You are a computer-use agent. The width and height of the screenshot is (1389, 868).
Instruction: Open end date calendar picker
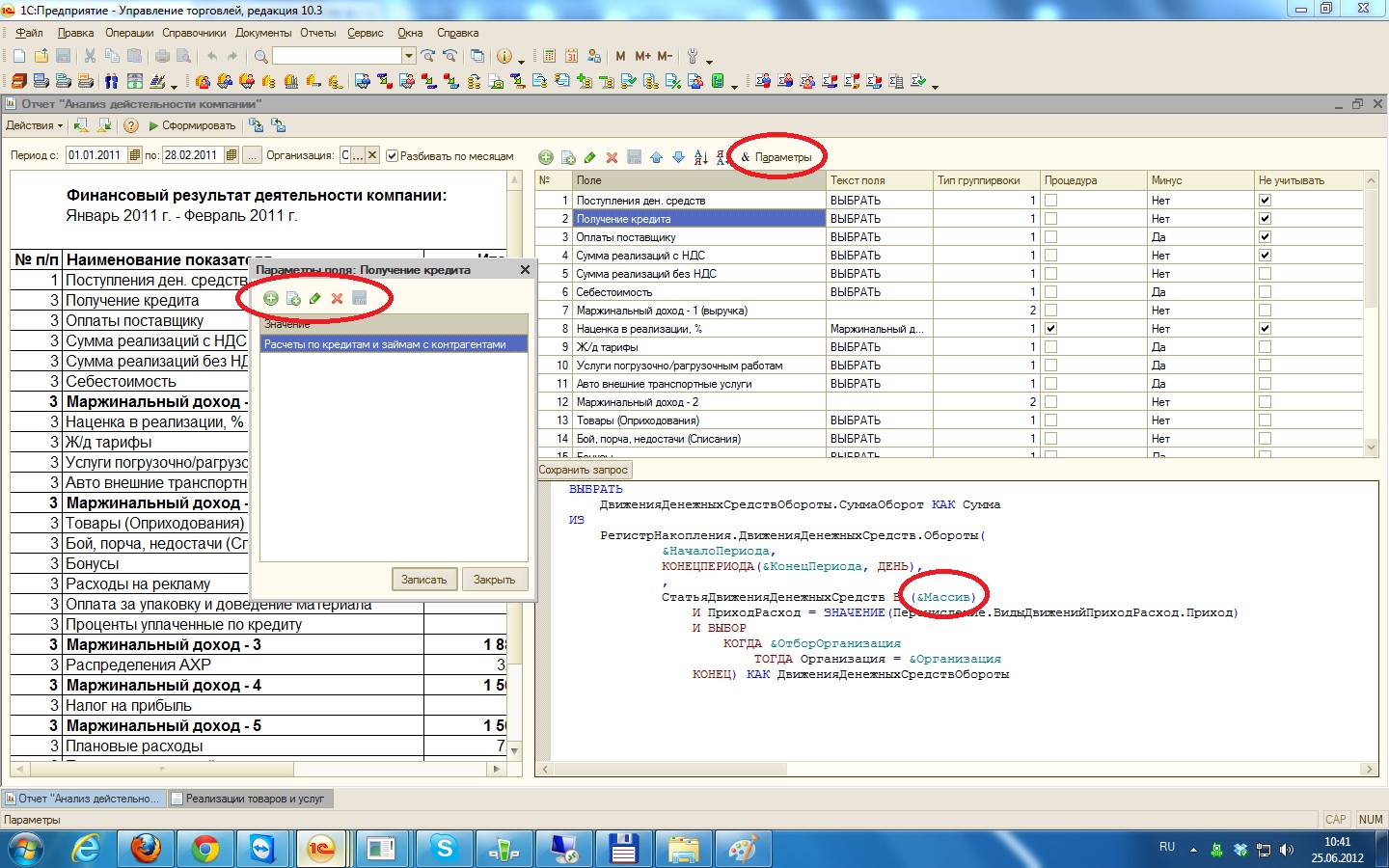[231, 155]
